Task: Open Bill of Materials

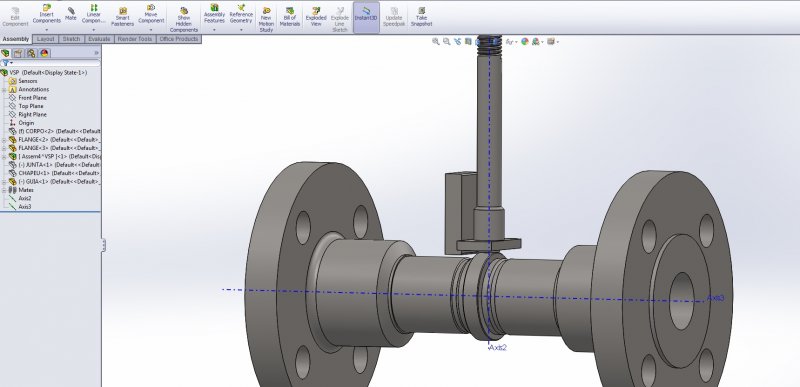Action: click(x=290, y=17)
